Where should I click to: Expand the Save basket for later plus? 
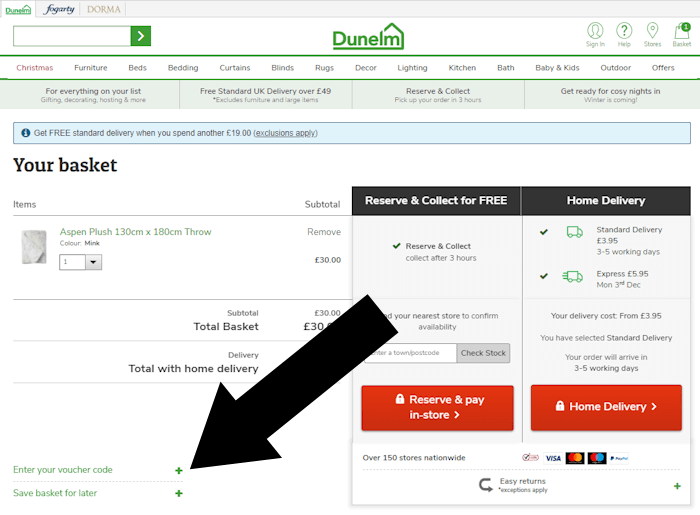(x=179, y=493)
